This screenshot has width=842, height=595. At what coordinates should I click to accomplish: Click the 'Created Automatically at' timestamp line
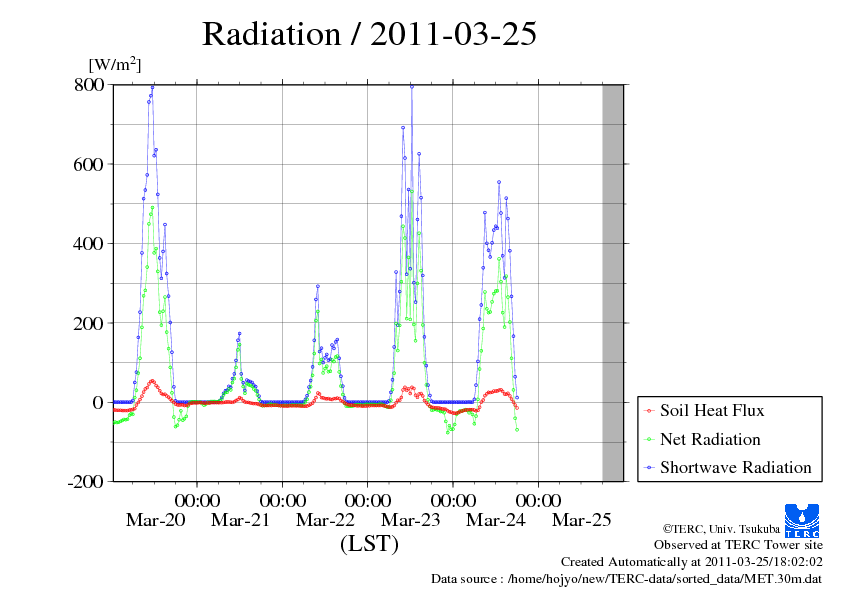692,562
